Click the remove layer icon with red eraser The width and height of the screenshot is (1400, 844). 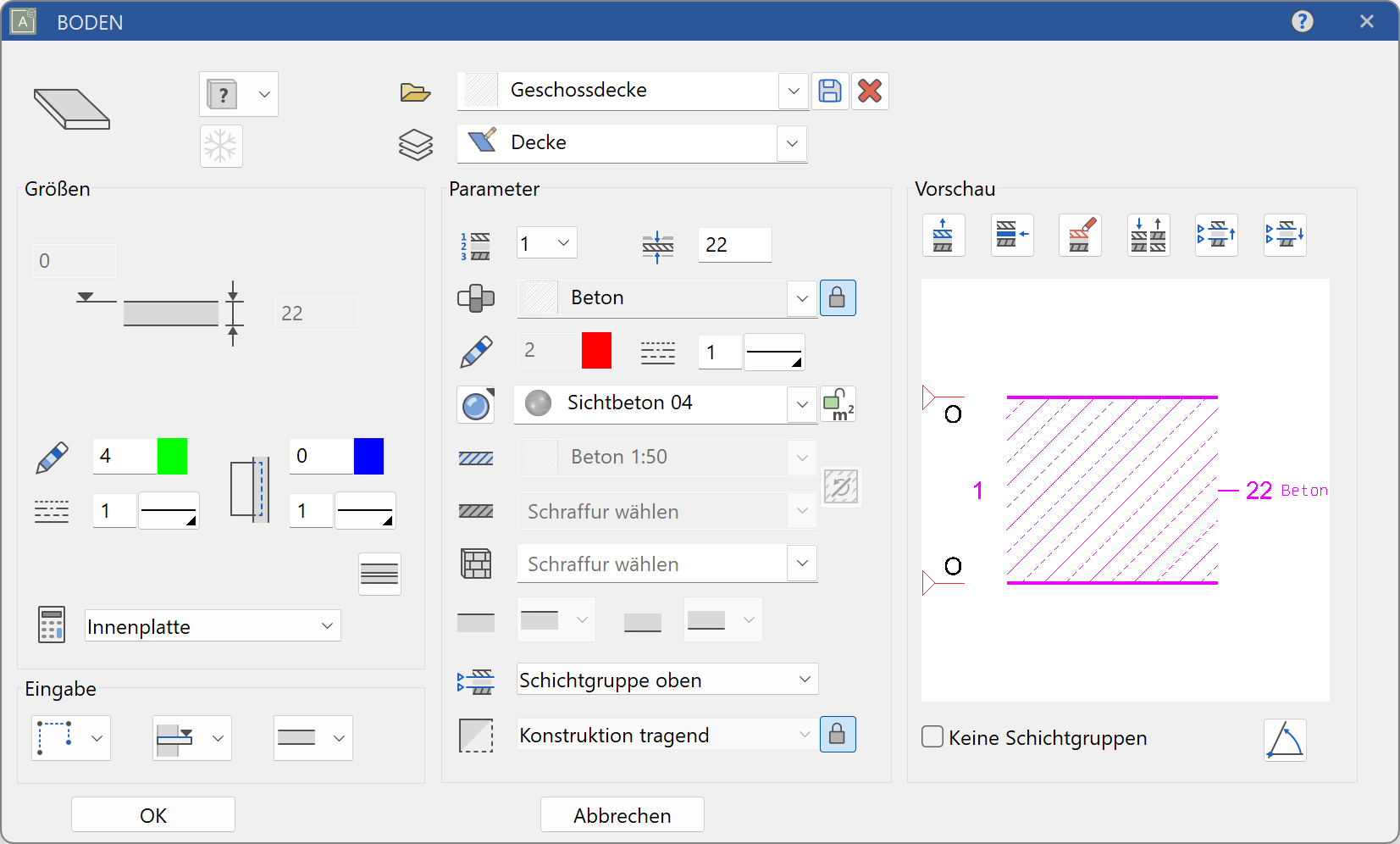(x=1080, y=235)
